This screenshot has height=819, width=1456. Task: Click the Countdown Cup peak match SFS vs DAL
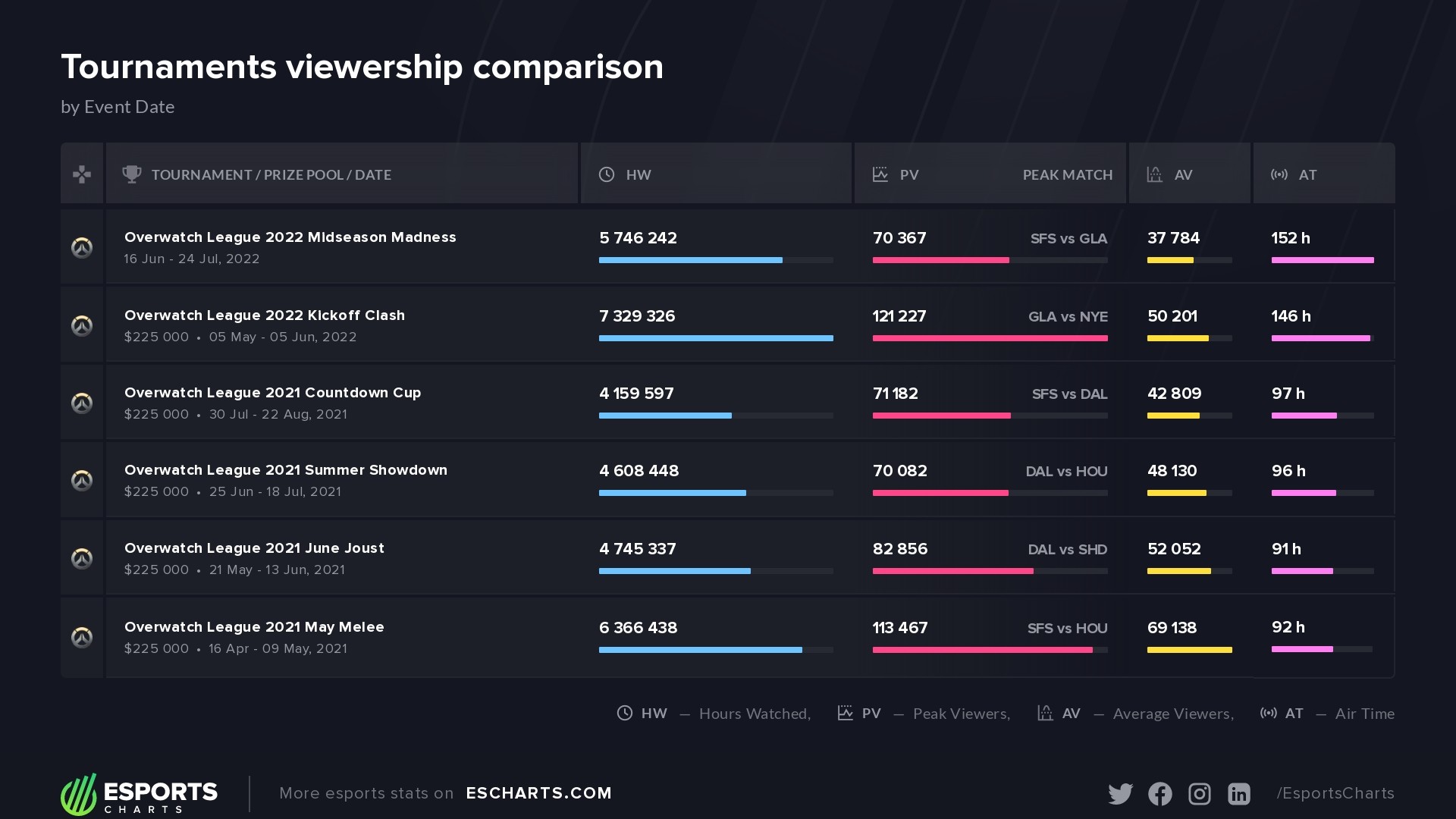click(1069, 394)
